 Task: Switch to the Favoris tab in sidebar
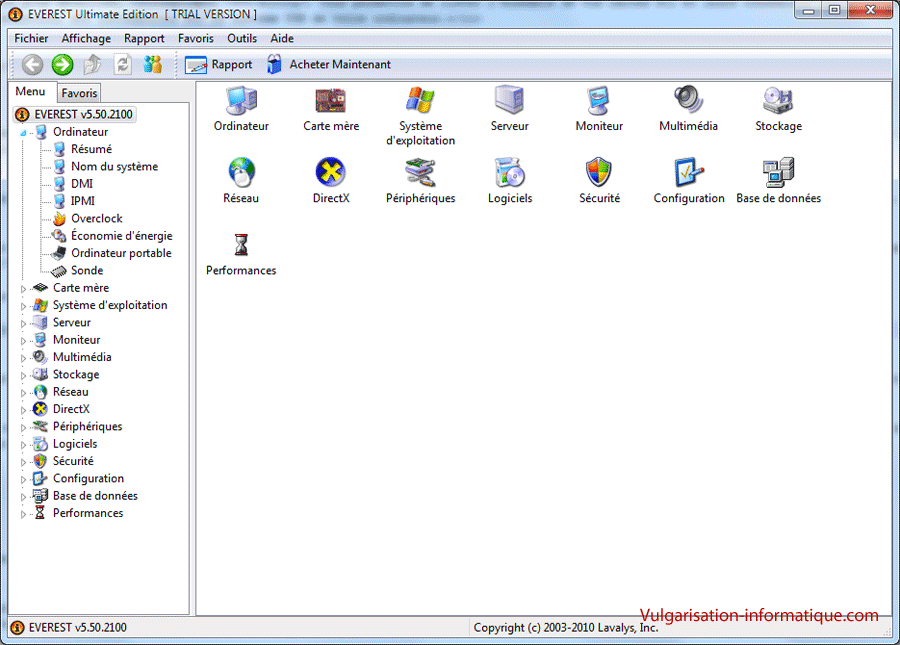click(x=79, y=93)
